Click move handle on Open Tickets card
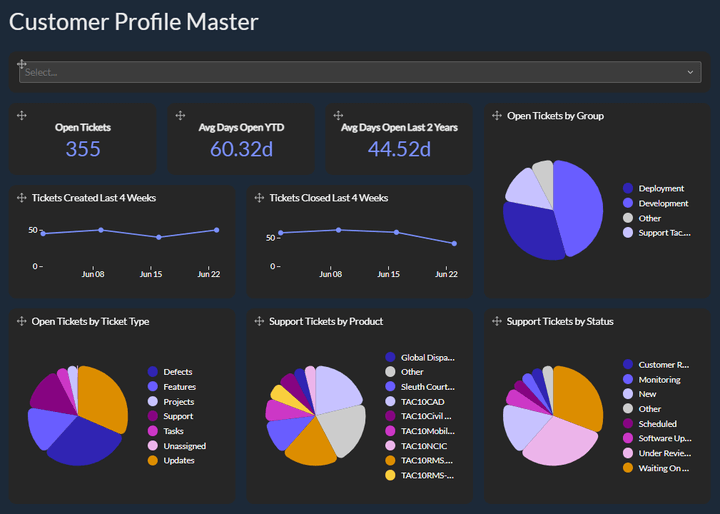The height and width of the screenshot is (514, 720). (22, 116)
